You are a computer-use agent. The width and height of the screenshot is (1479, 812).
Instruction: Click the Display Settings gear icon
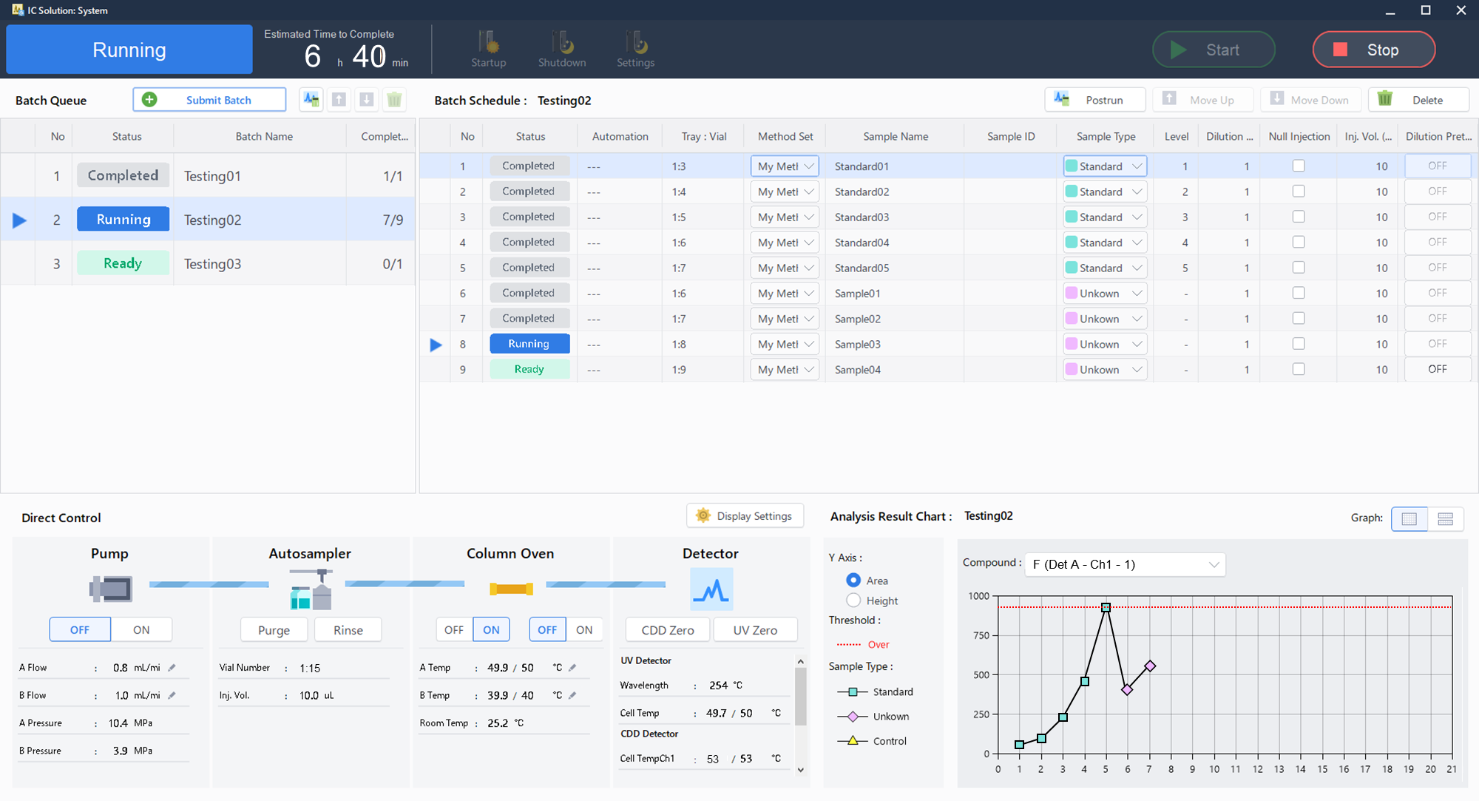point(702,515)
